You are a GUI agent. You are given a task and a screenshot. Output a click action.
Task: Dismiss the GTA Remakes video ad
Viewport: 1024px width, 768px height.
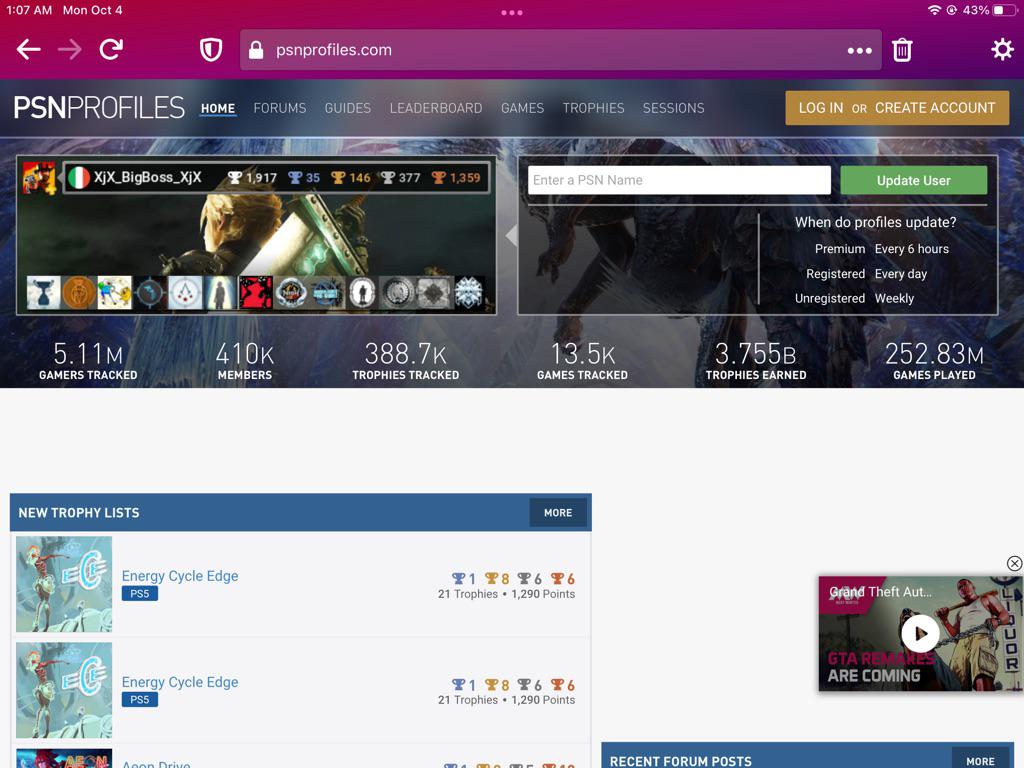coord(1014,563)
